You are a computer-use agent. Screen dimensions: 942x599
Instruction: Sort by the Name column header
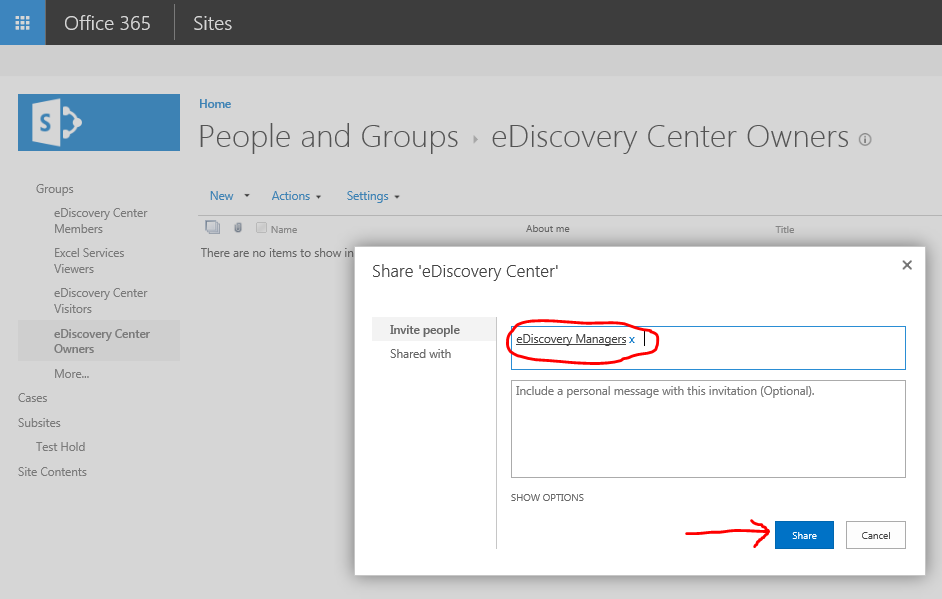click(284, 229)
